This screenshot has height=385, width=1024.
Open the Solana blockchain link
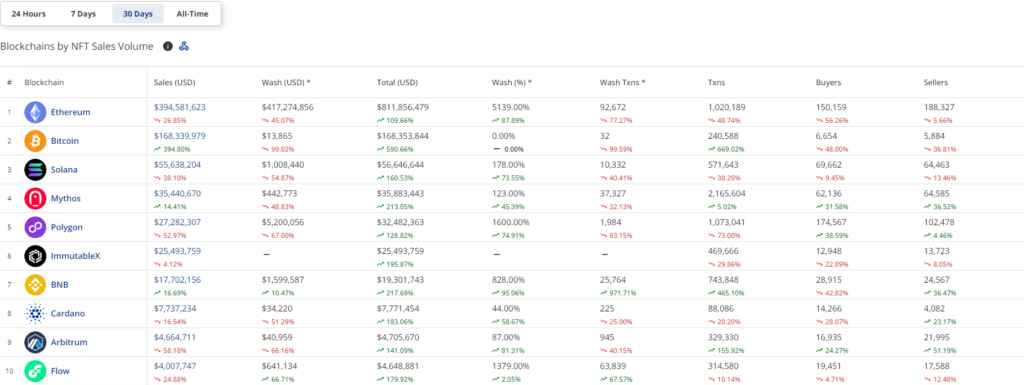[x=64, y=170]
